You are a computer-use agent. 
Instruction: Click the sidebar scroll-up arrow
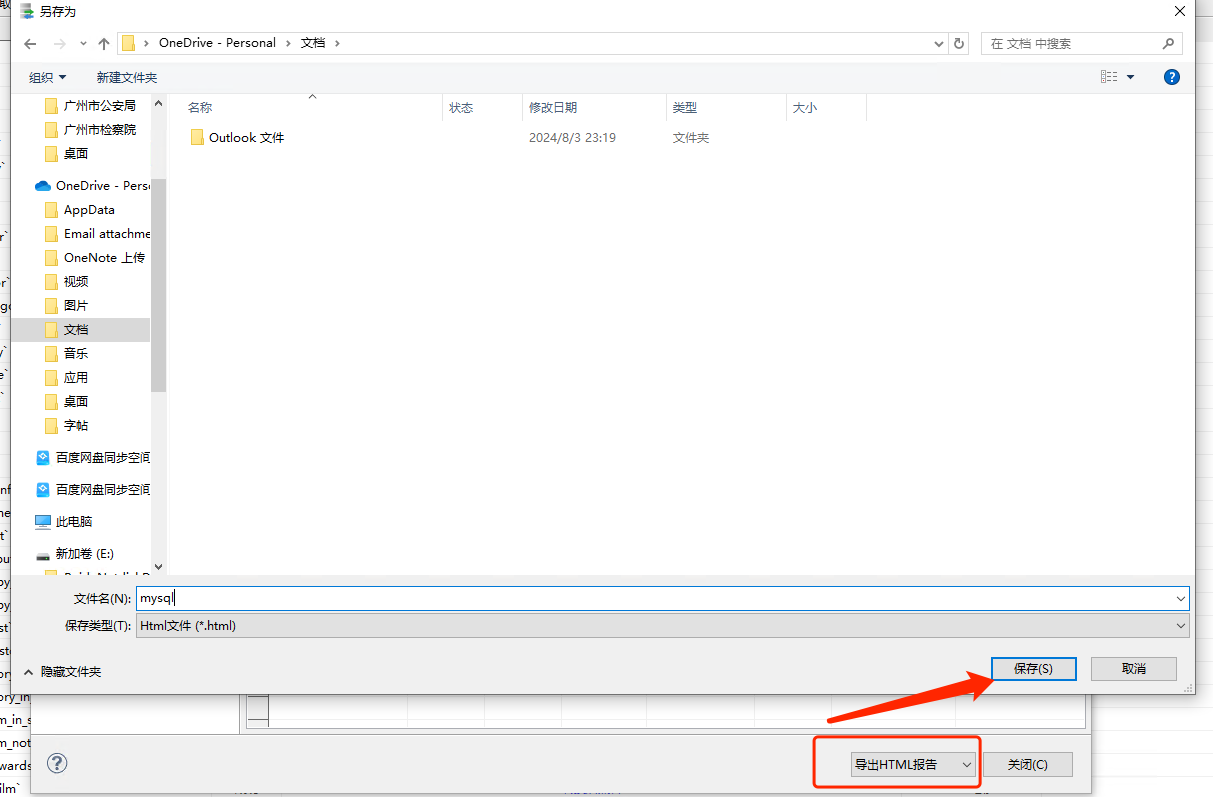coord(159,103)
